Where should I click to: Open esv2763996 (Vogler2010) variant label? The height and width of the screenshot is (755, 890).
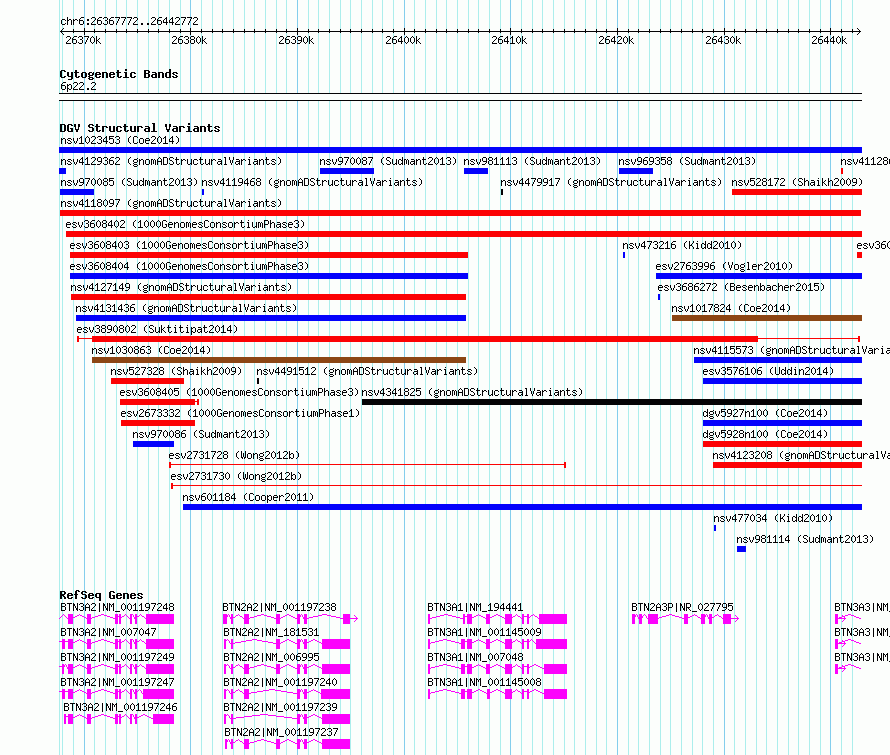tap(724, 266)
